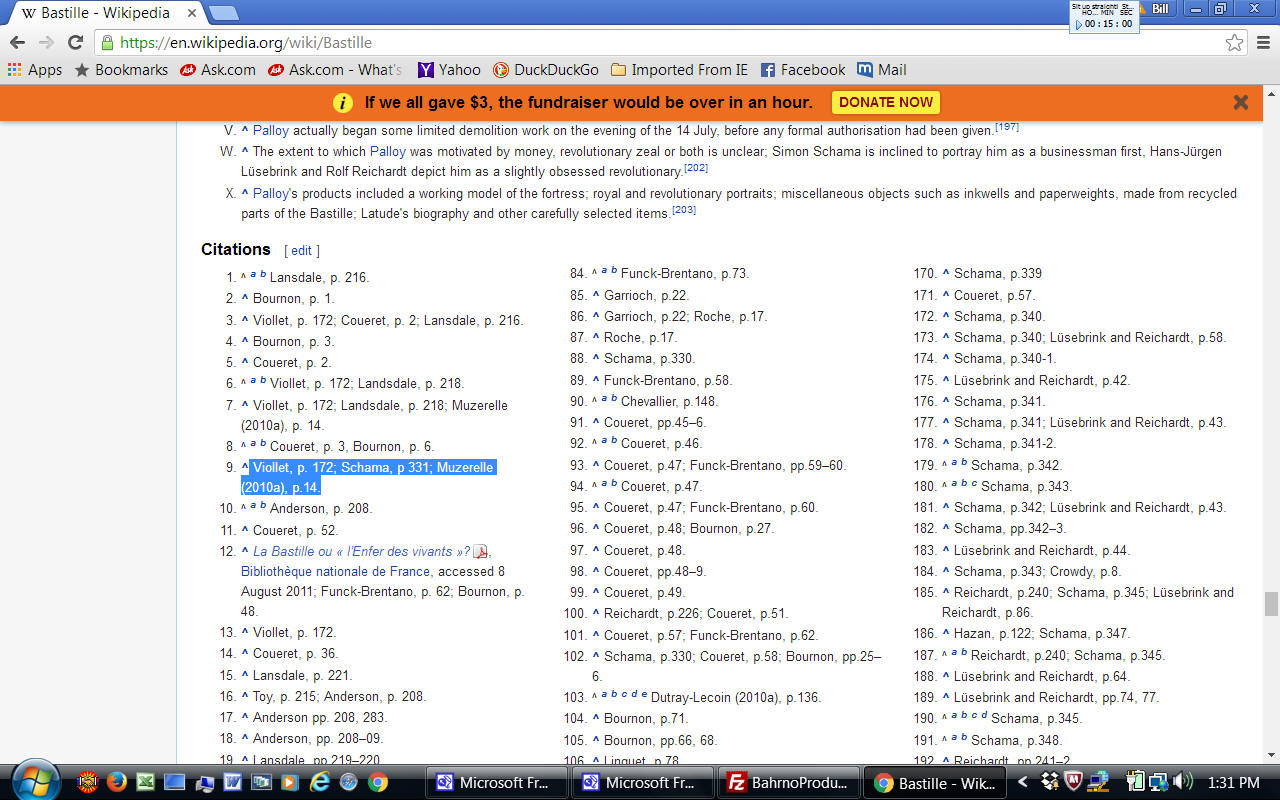Open Internet Explorer from the quick launch
The height and width of the screenshot is (800, 1280).
(x=321, y=782)
